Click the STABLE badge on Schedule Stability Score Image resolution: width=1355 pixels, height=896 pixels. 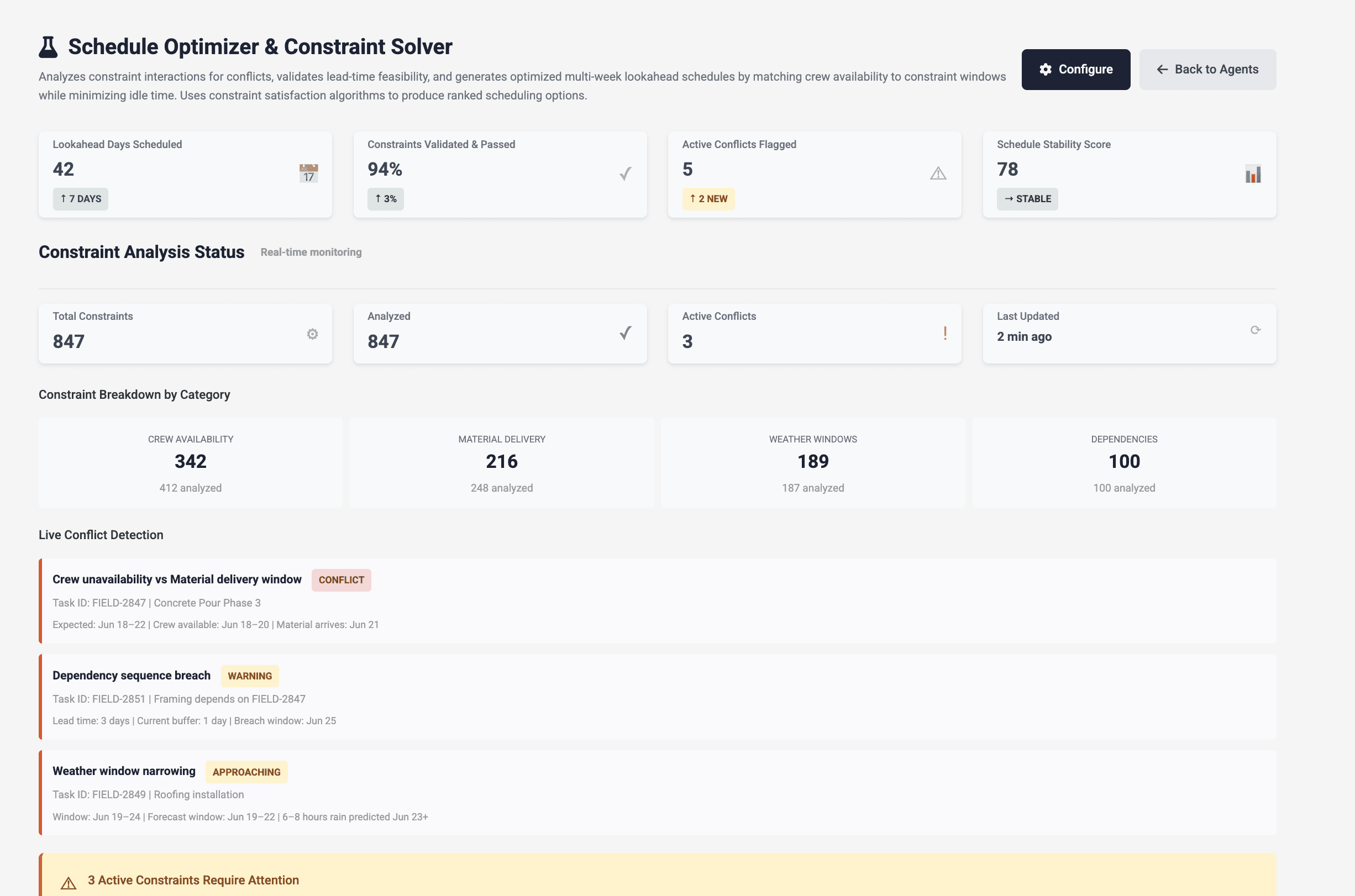pyautogui.click(x=1027, y=199)
